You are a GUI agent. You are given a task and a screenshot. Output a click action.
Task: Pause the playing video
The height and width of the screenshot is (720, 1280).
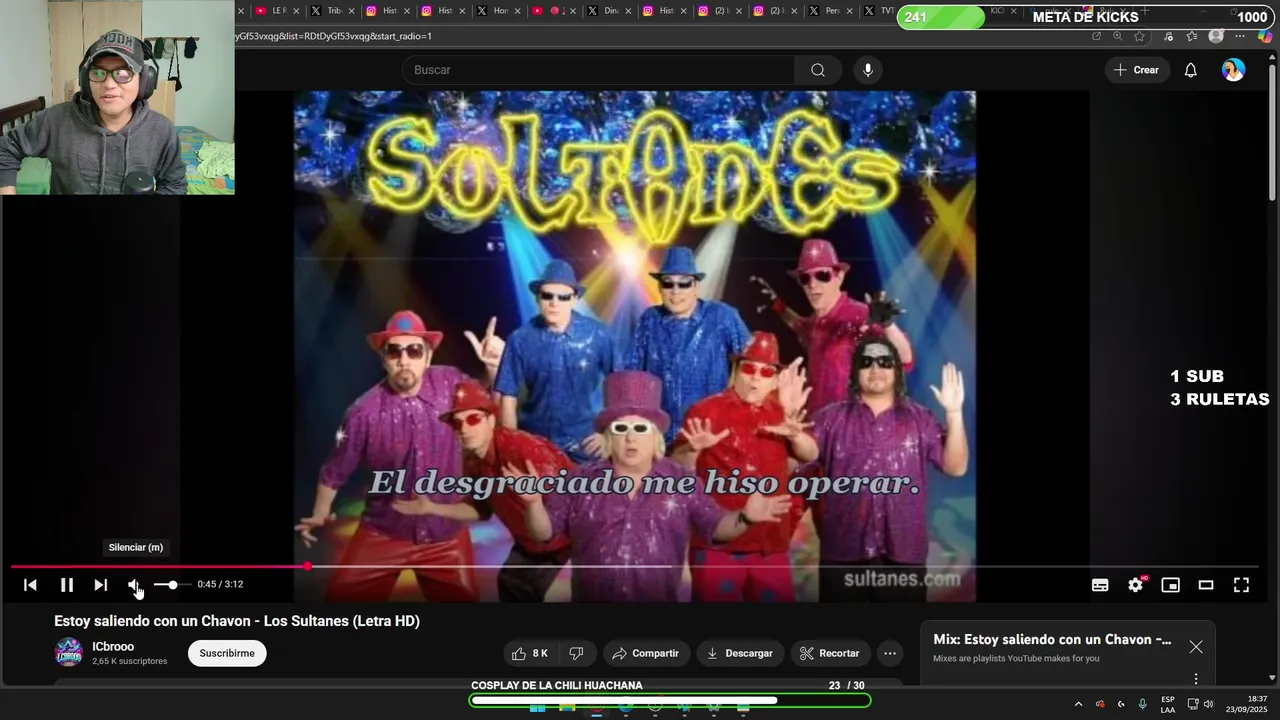66,585
